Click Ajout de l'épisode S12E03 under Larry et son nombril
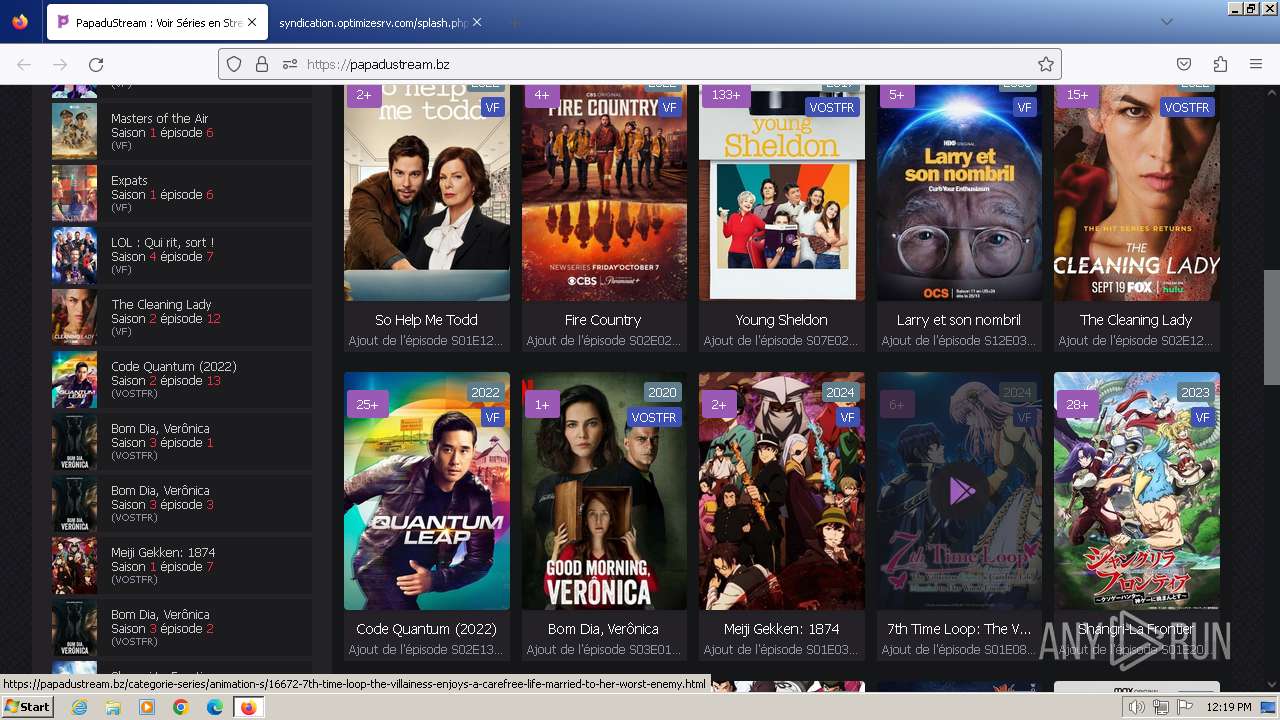 [959, 341]
